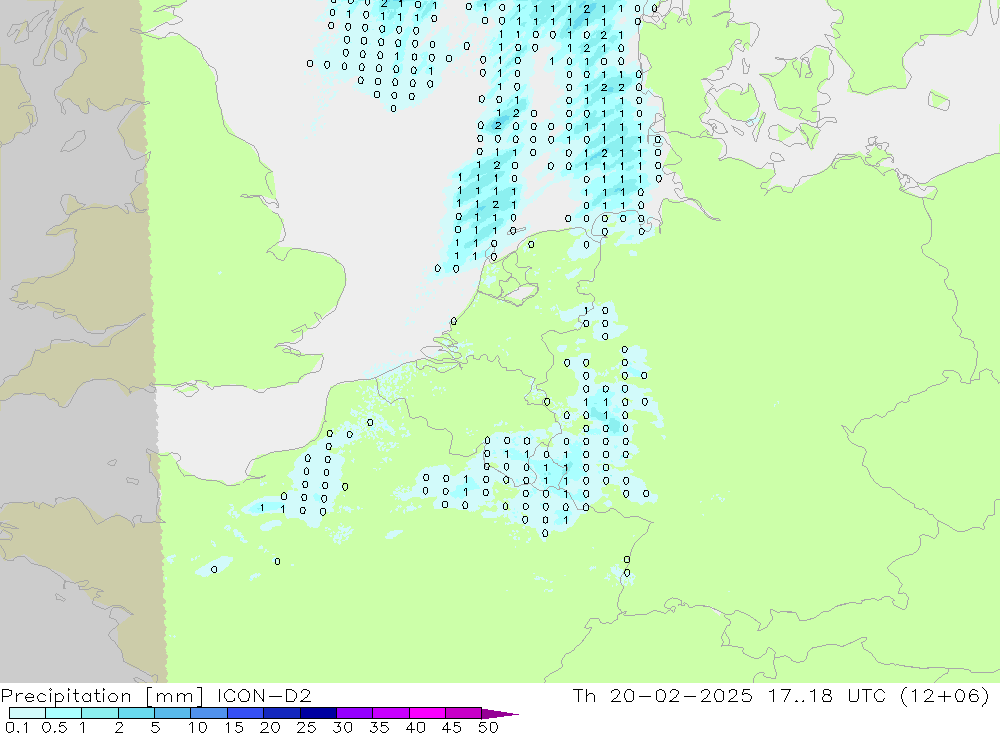Select the 5–10 mm legend color swatch

[x=173, y=713]
